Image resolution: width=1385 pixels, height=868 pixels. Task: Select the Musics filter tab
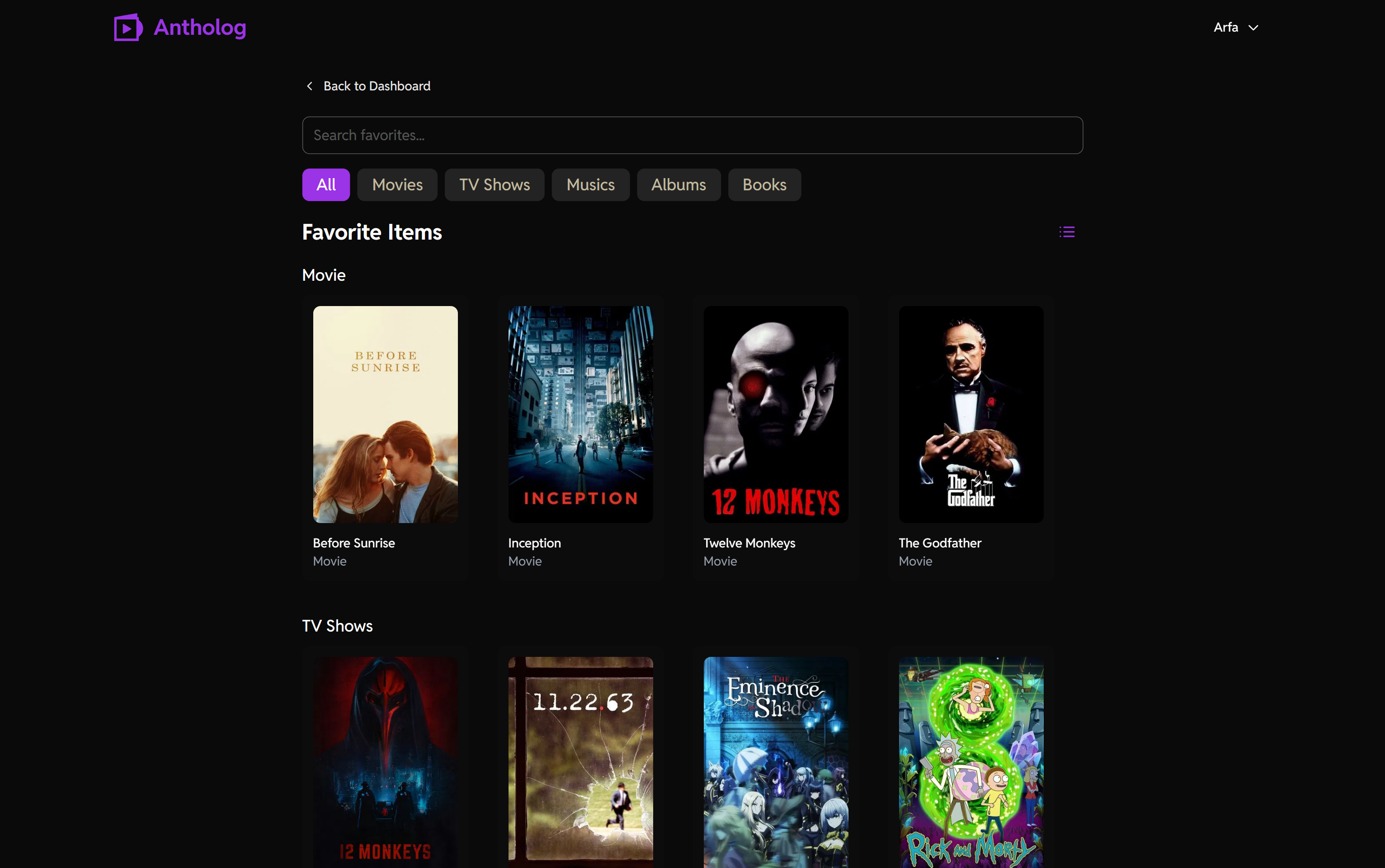(590, 185)
